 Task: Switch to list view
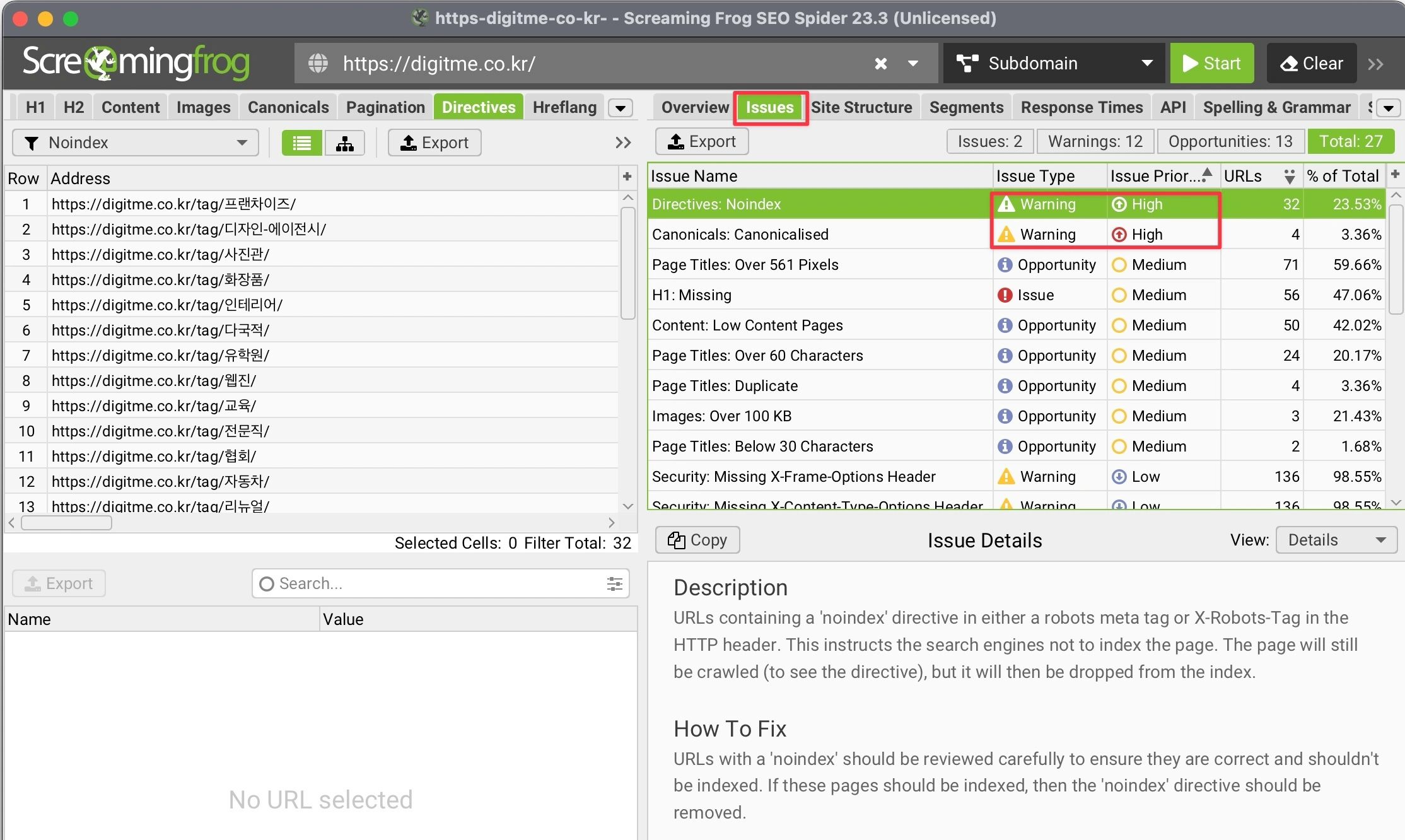point(302,143)
